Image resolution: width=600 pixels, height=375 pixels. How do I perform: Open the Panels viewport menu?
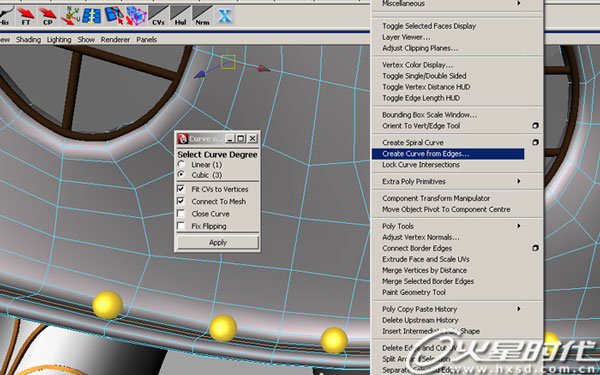(147, 39)
